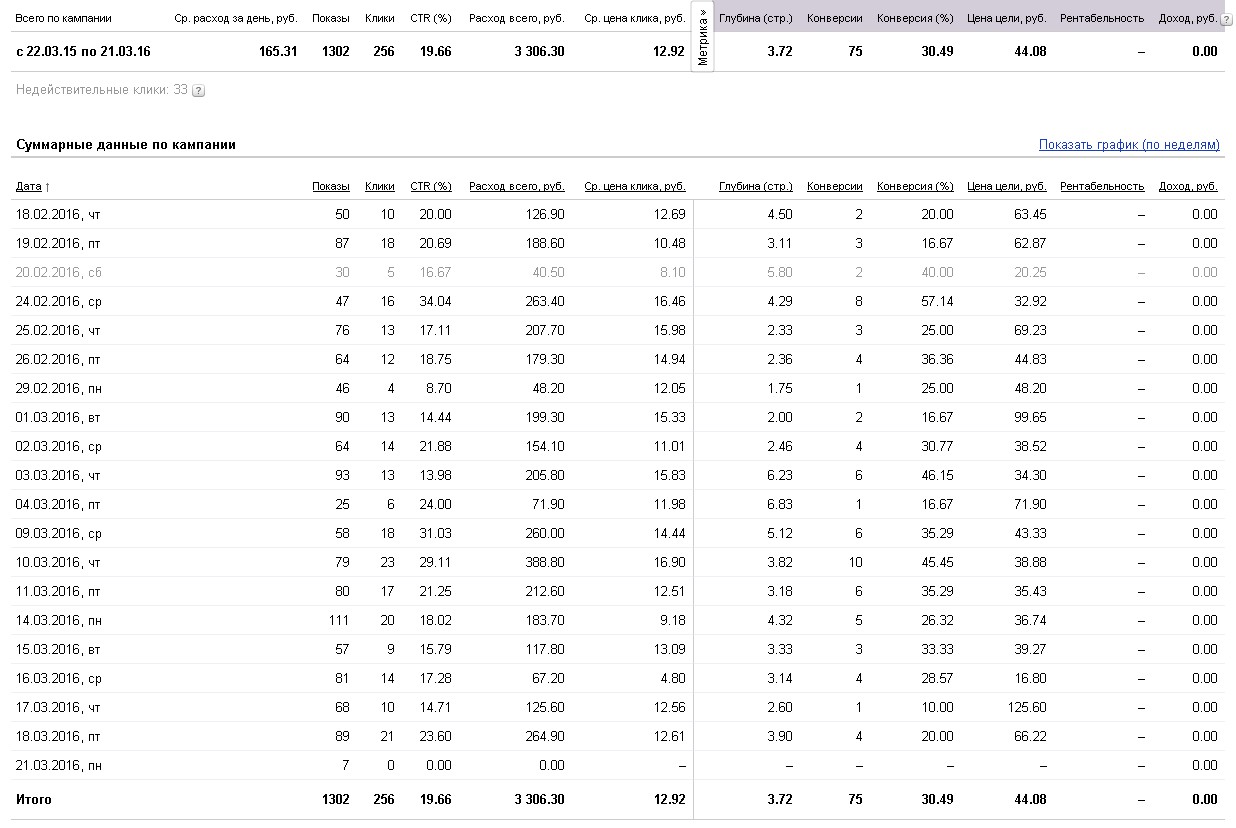Sort by underlined Доход, руб. table header
The image size is (1236, 828).
pos(1188,186)
